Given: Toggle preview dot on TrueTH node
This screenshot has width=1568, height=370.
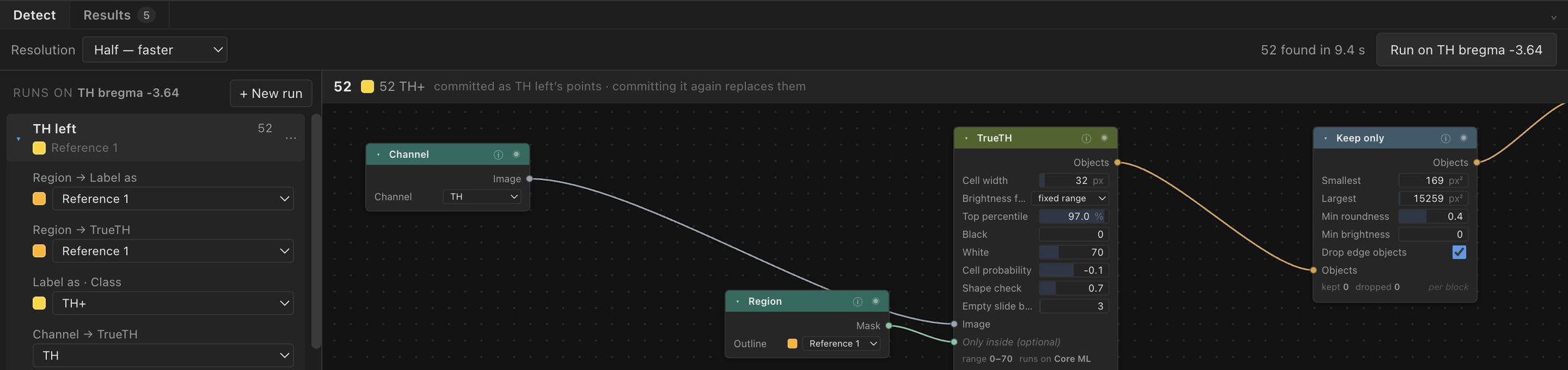Looking at the screenshot, I should (1104, 138).
